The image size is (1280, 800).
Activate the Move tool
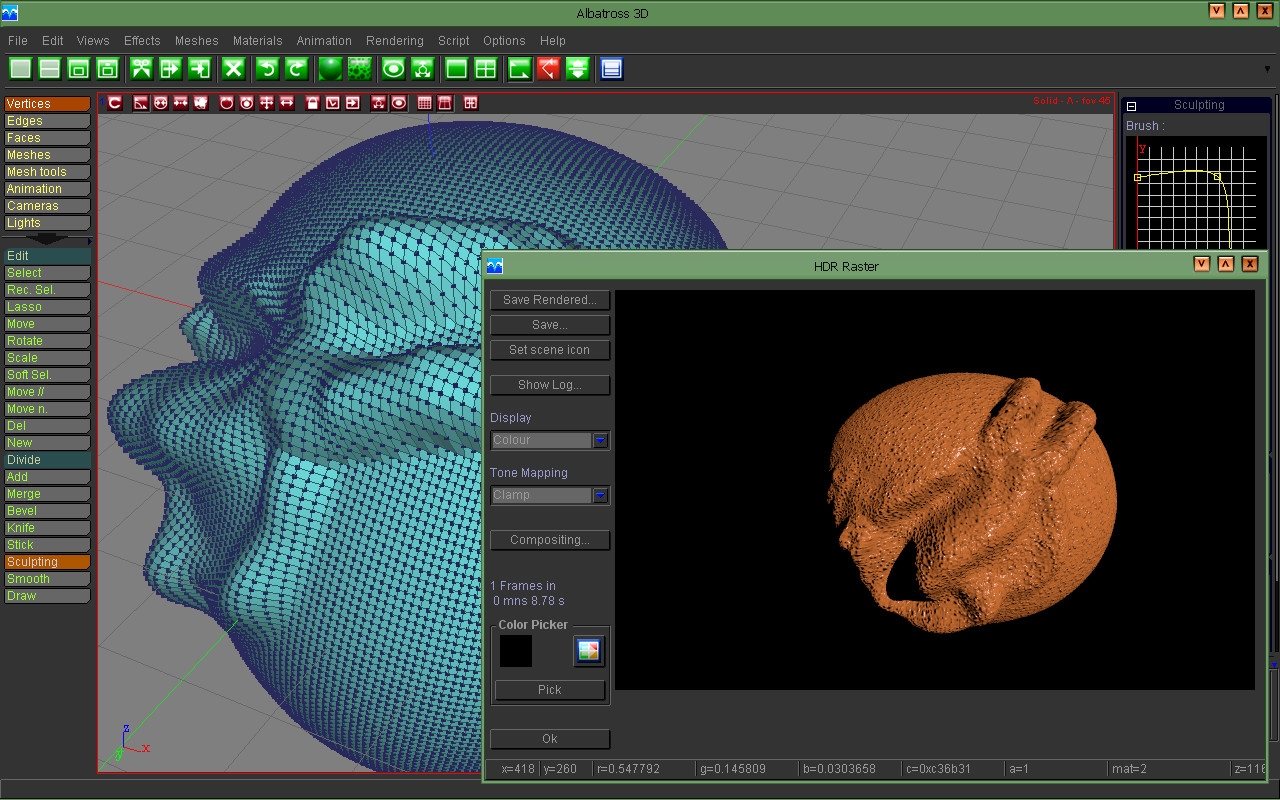(47, 324)
